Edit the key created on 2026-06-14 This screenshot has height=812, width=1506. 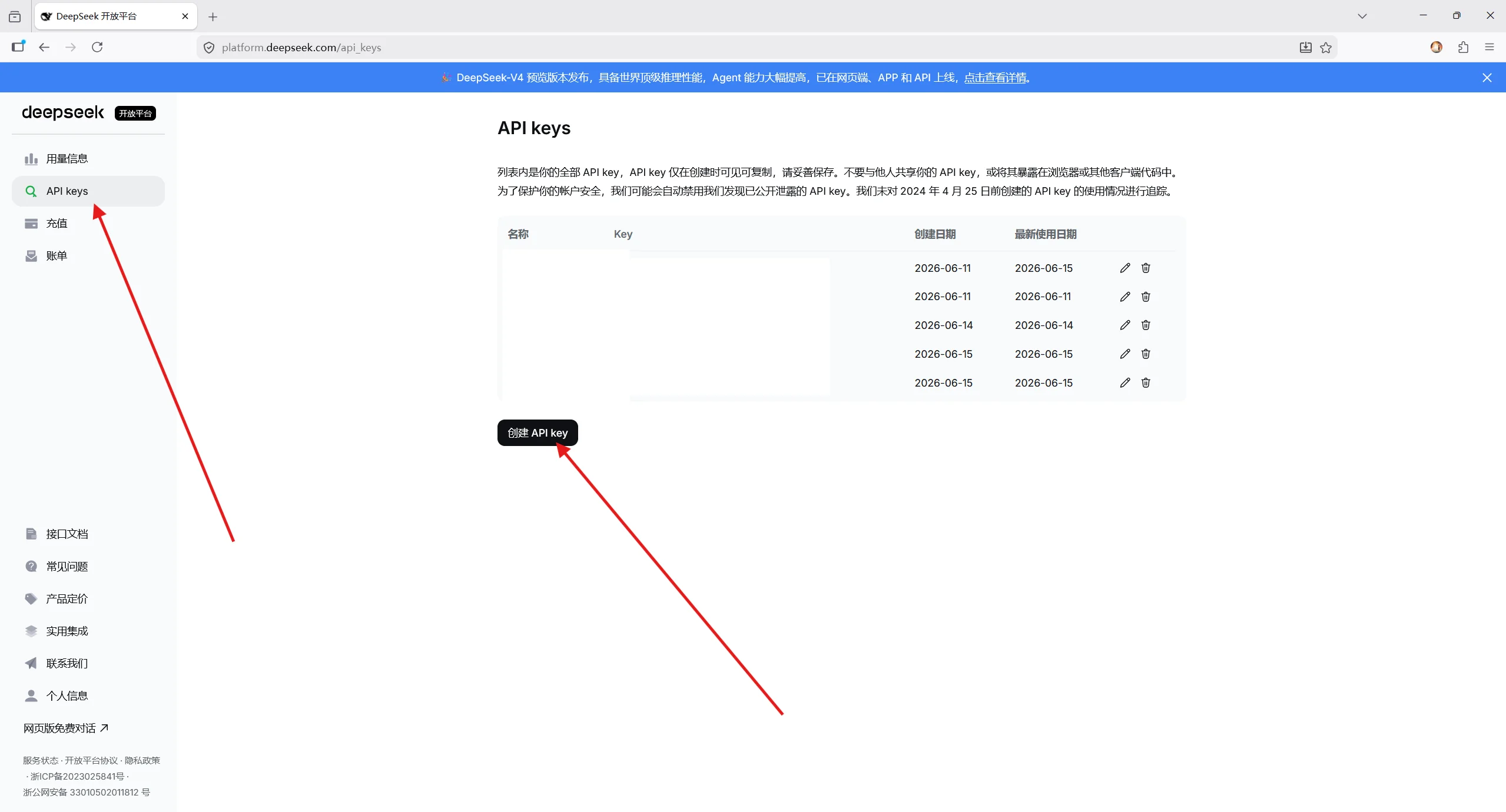[x=1125, y=325]
